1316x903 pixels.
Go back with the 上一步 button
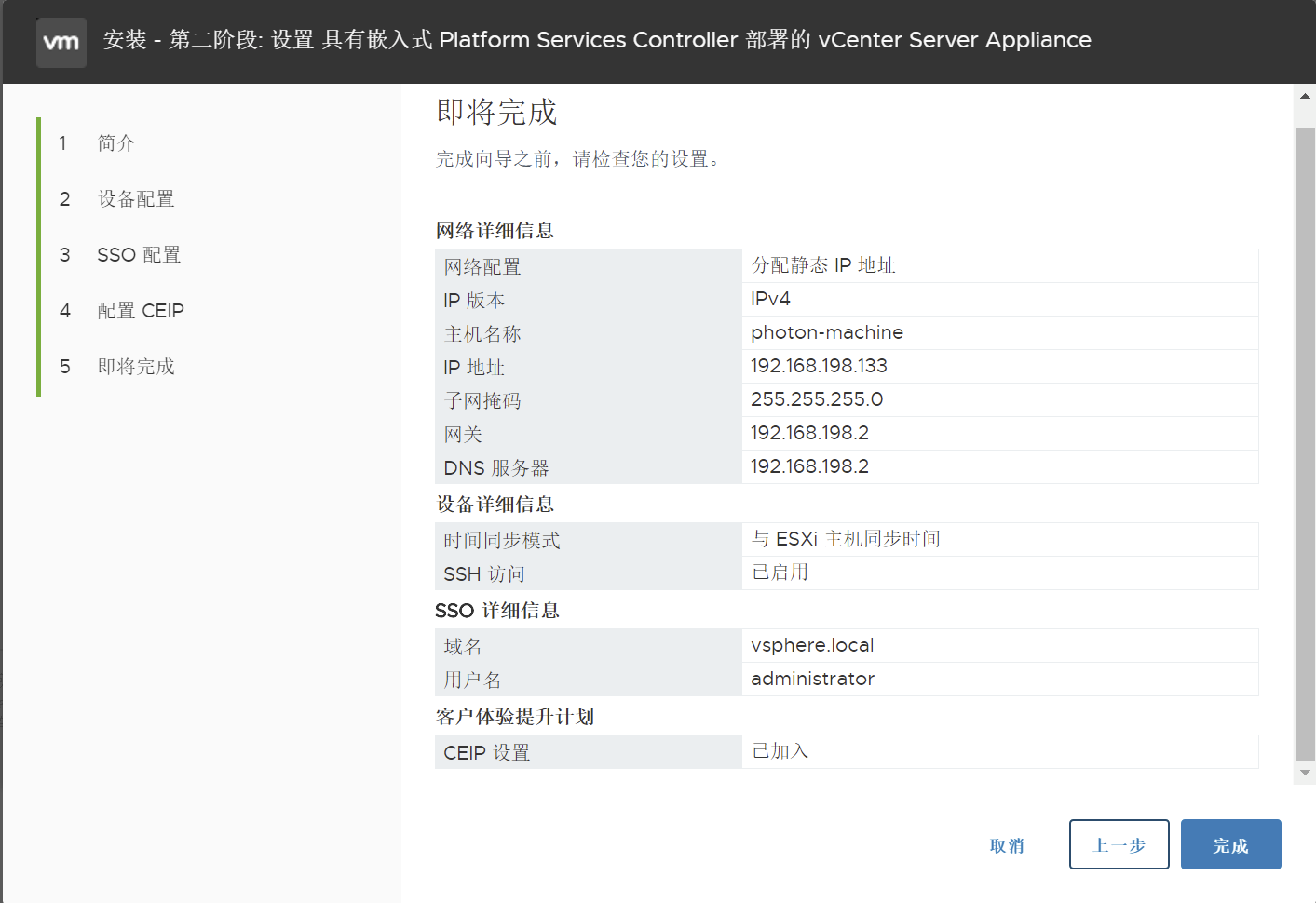pos(1119,844)
